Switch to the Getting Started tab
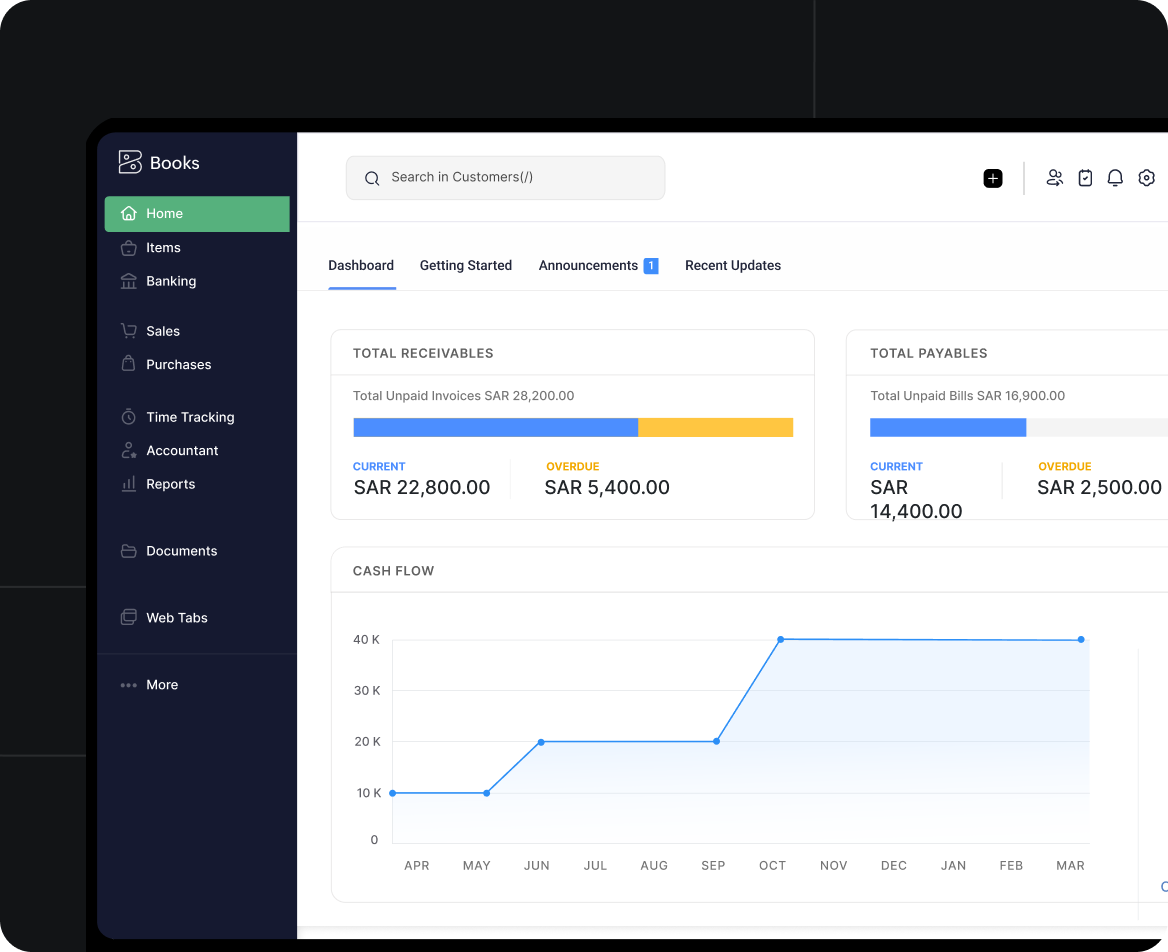The image size is (1168, 952). pyautogui.click(x=465, y=266)
